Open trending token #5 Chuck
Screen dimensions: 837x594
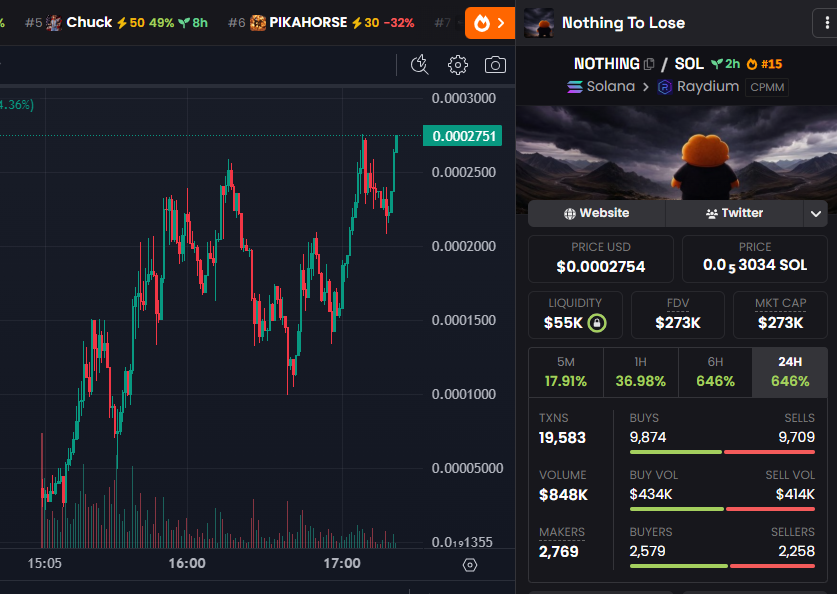click(116, 22)
